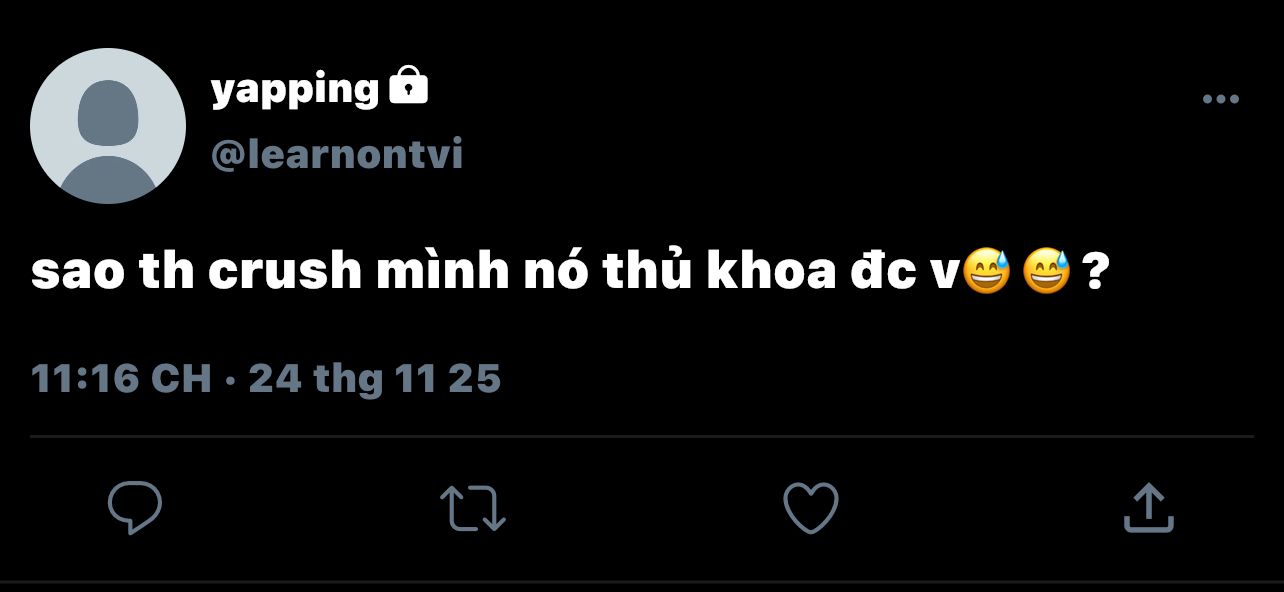1284x592 pixels.
Task: Click the question mark ending the tweet
Action: [1095, 273]
